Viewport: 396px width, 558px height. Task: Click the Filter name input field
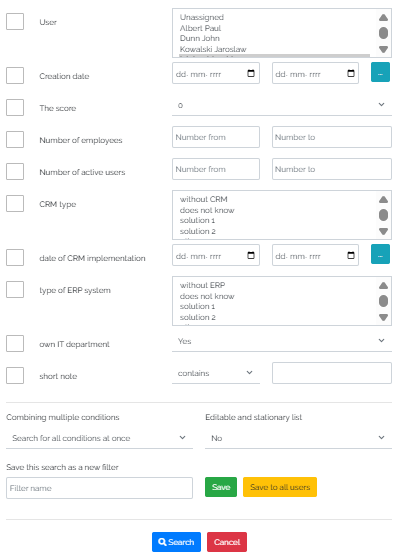coord(99,488)
